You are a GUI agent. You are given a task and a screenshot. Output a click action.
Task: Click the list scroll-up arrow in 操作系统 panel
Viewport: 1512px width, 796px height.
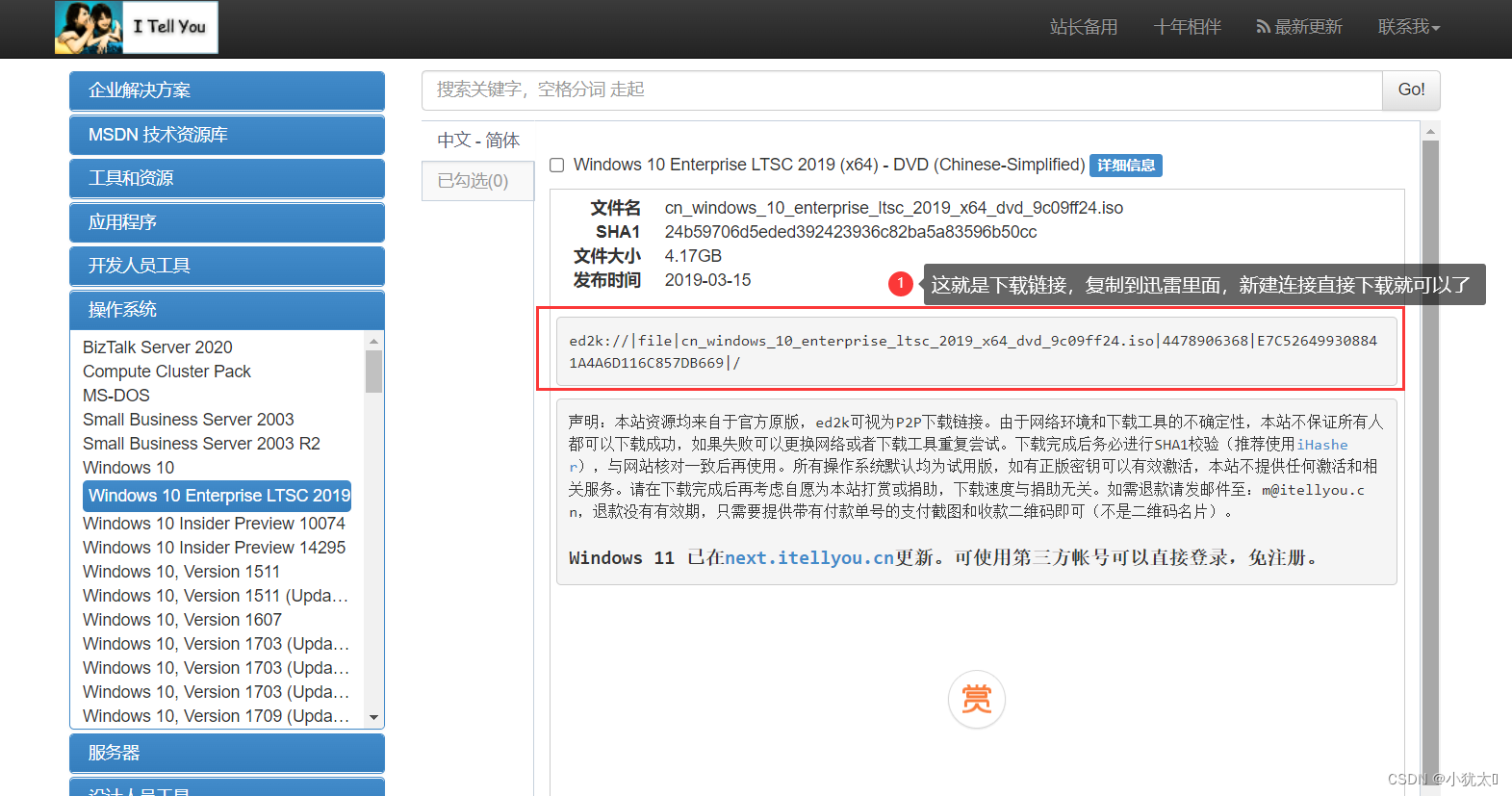pos(374,342)
